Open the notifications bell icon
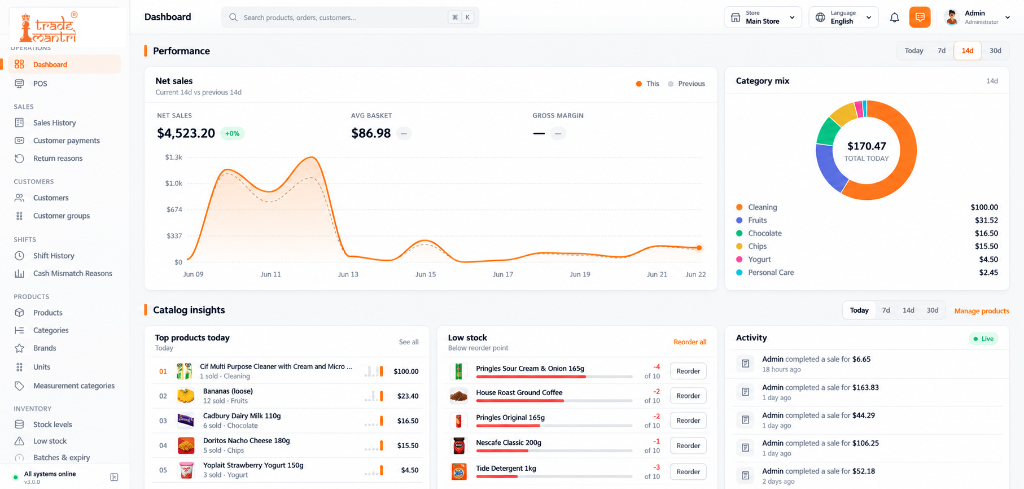The width and height of the screenshot is (1024, 489). tap(895, 18)
